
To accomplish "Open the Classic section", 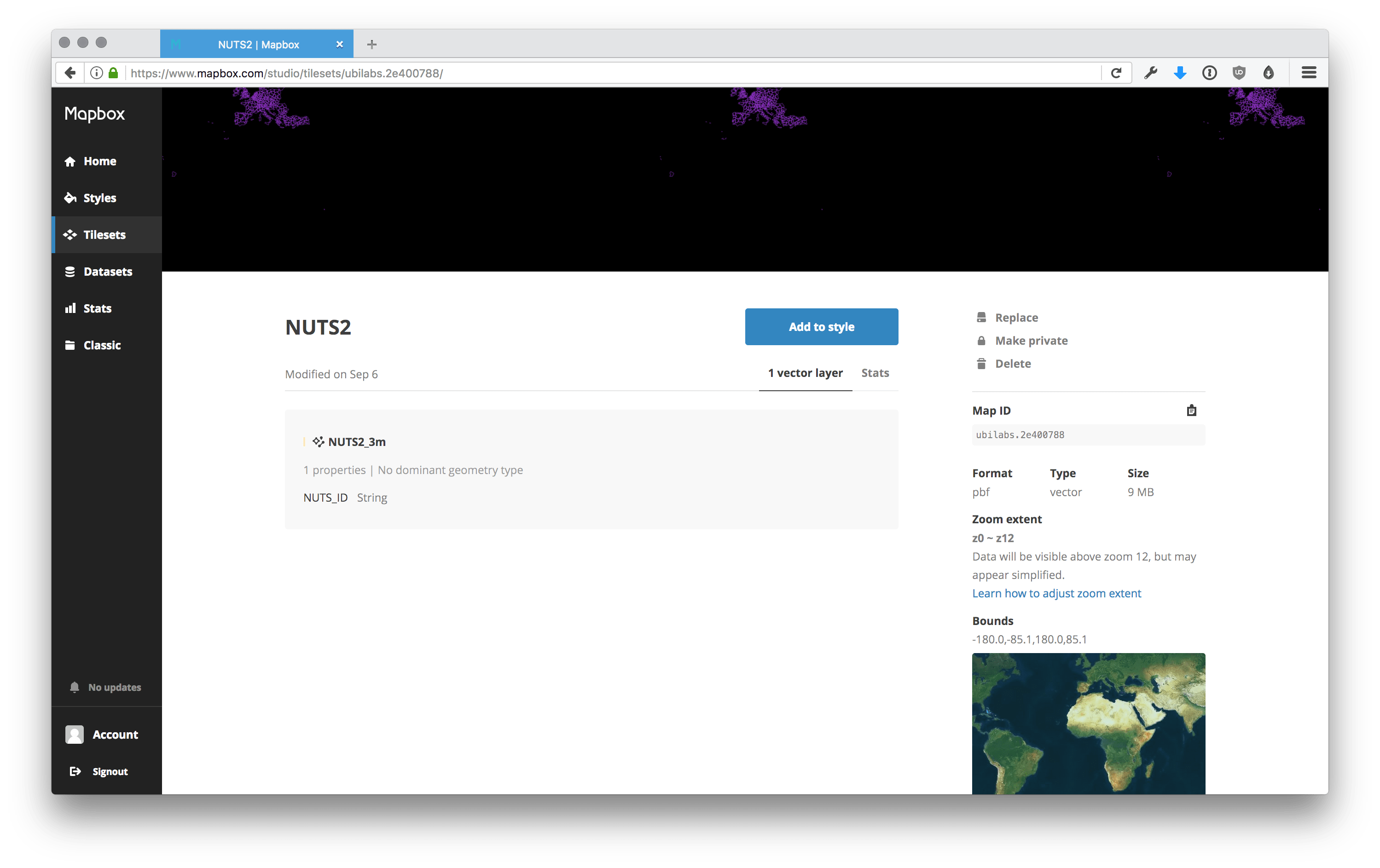I will [107, 345].
